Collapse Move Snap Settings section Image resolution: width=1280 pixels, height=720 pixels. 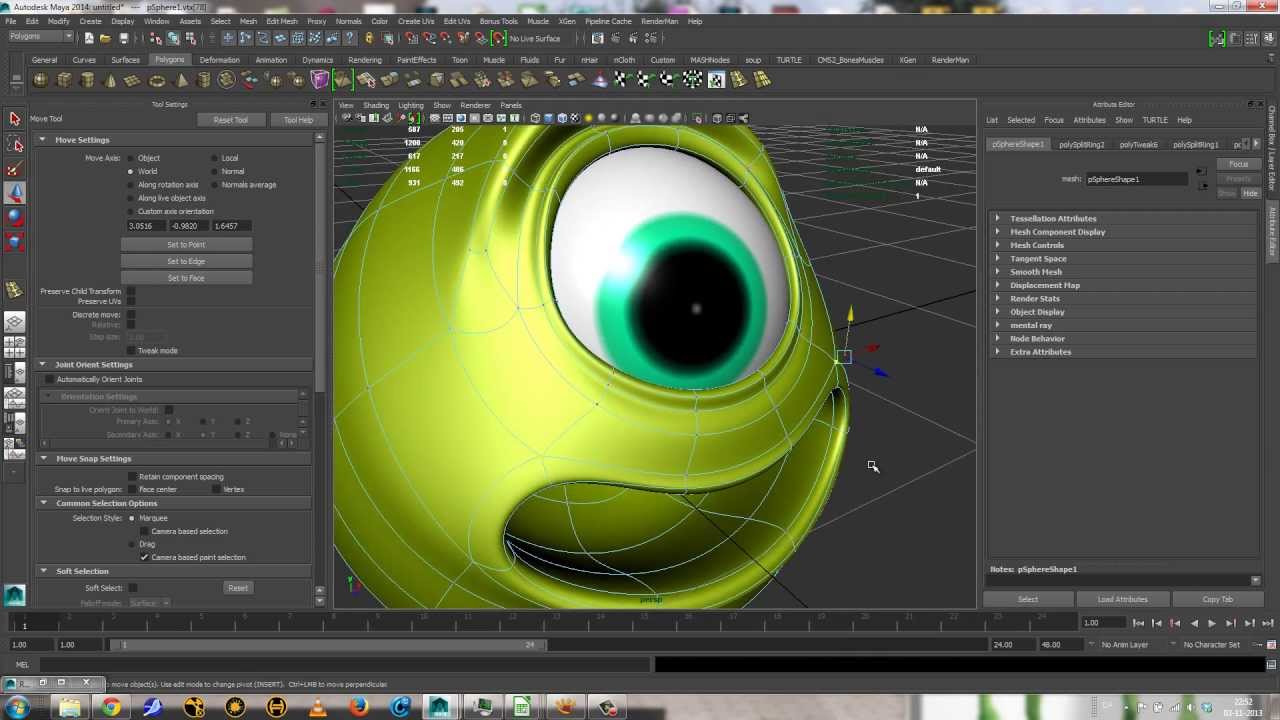pos(43,458)
